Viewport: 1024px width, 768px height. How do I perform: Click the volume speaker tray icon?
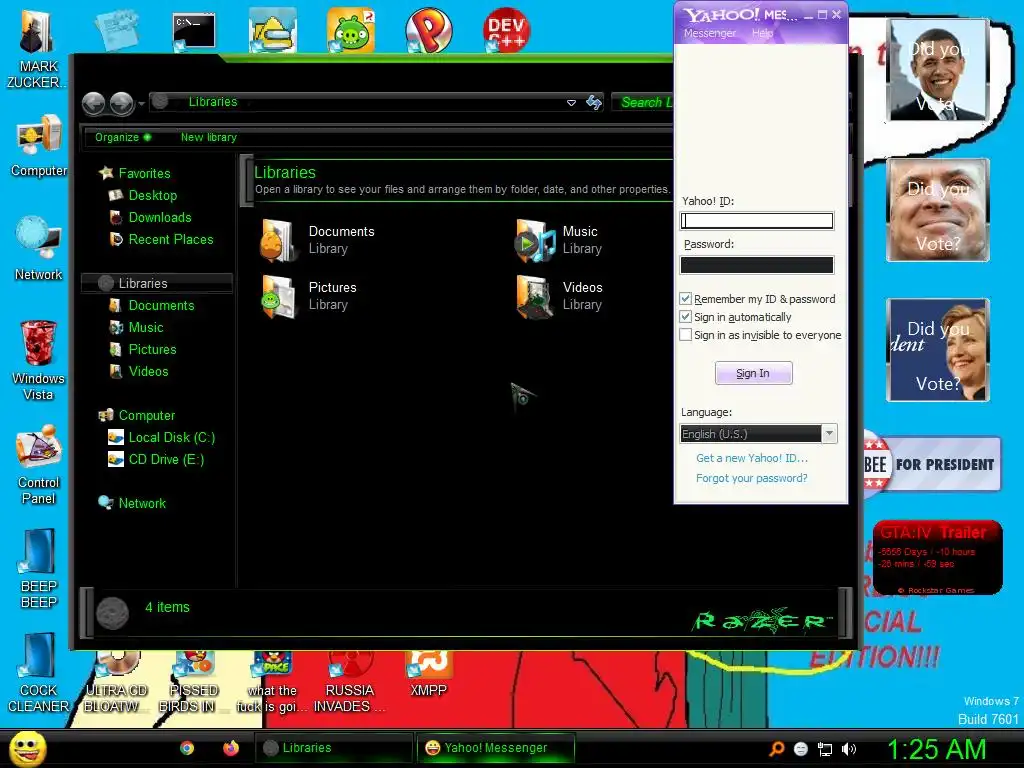click(849, 749)
